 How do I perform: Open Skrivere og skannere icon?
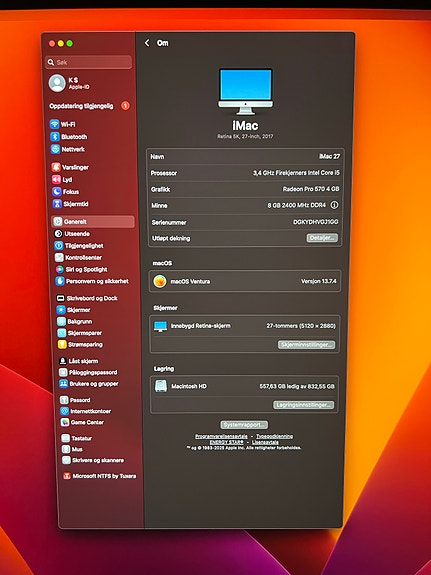click(66, 460)
